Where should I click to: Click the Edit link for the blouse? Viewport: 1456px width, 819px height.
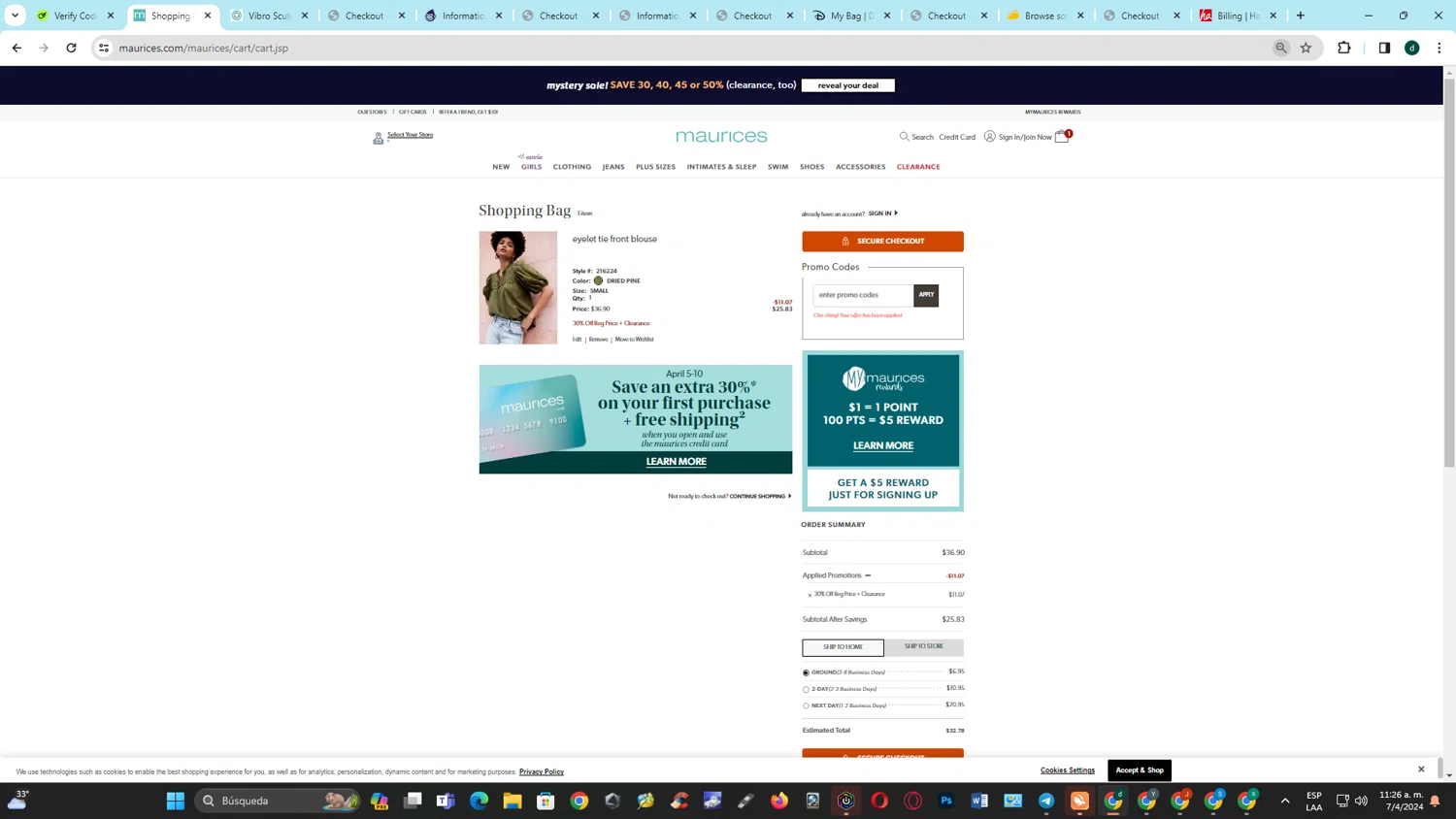577,340
